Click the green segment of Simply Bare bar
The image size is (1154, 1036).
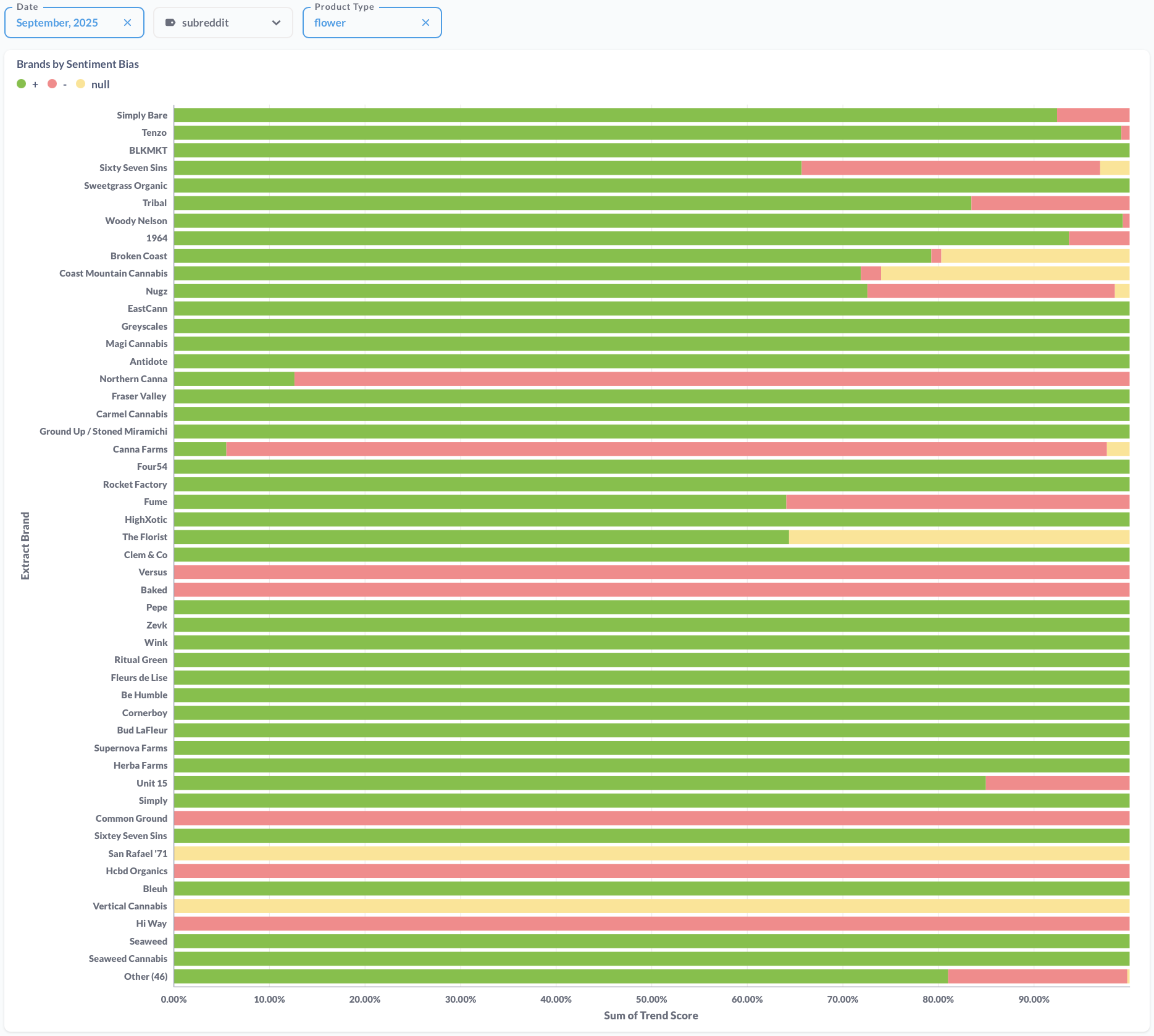coord(614,115)
